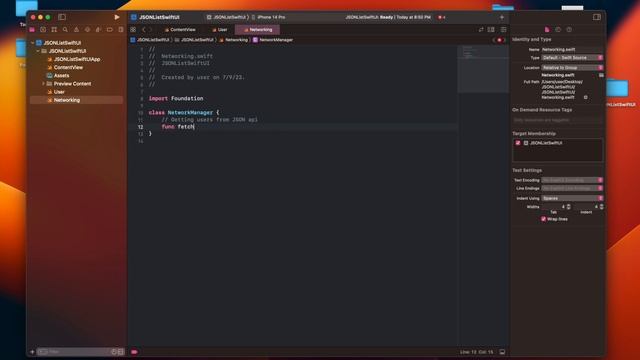Open the Project navigator folder icon
This screenshot has width=640, height=360.
coord(32,30)
